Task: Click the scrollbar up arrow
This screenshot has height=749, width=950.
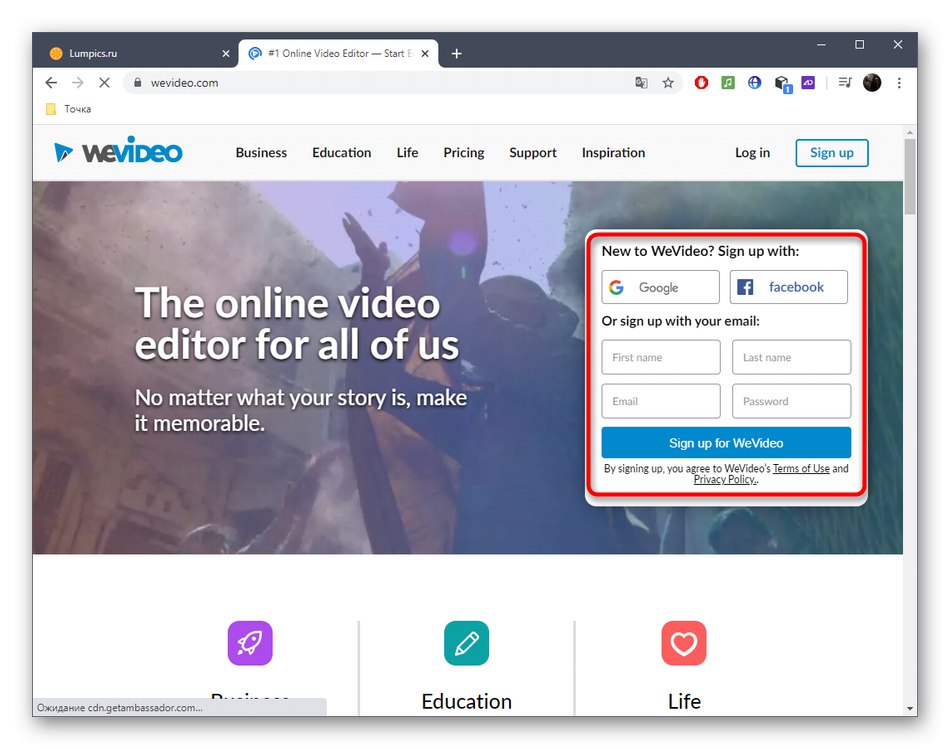Action: coord(909,131)
